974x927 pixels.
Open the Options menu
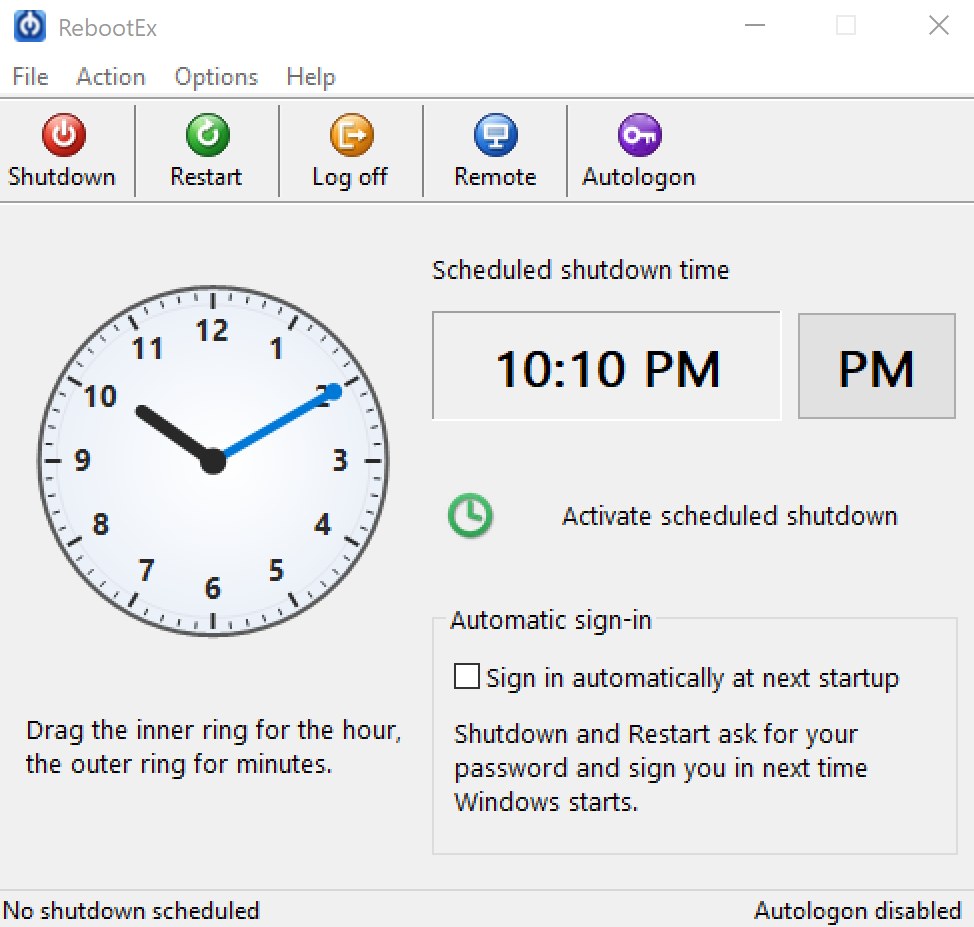point(216,77)
